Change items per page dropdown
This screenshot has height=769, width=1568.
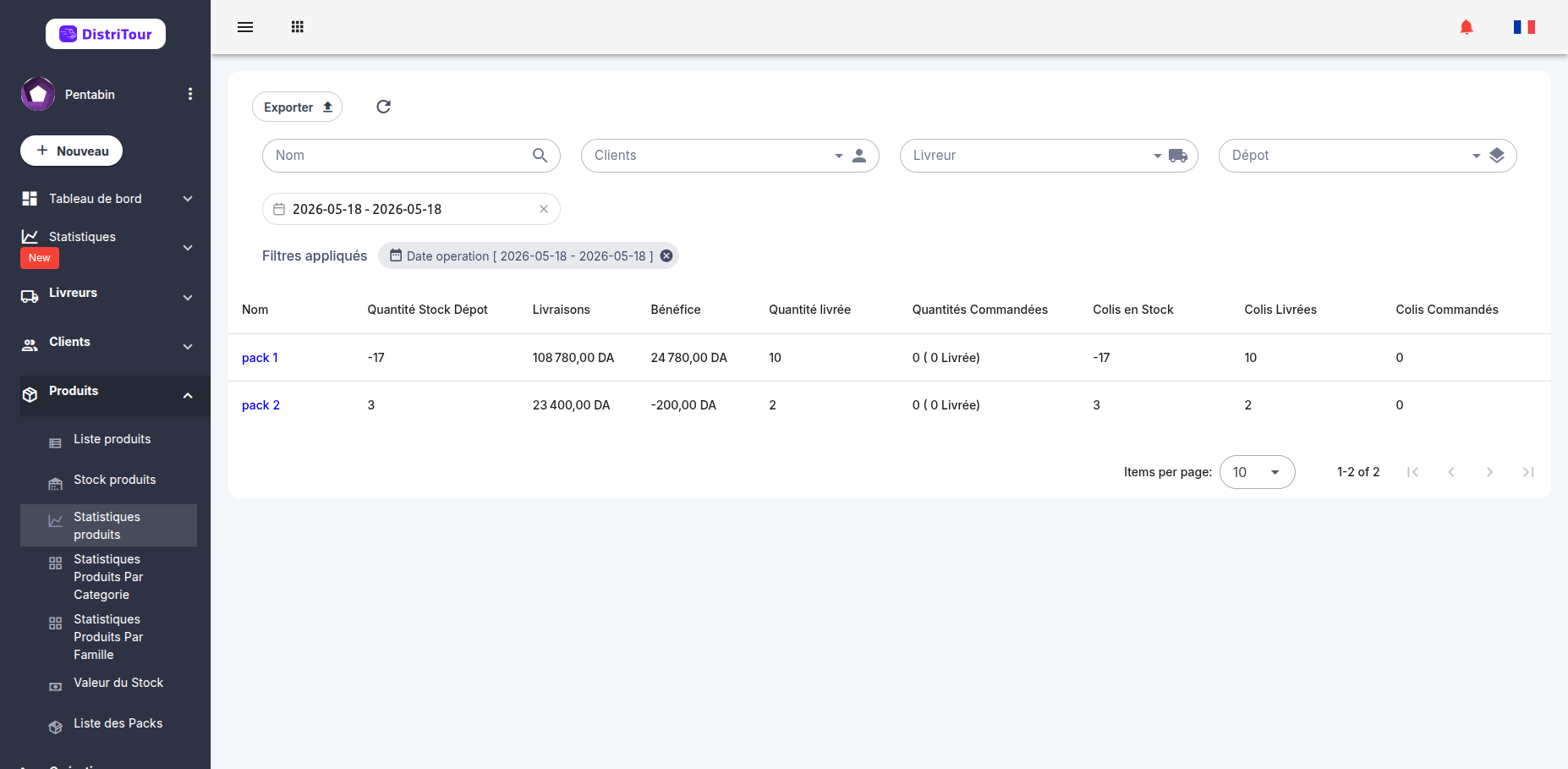coord(1257,472)
